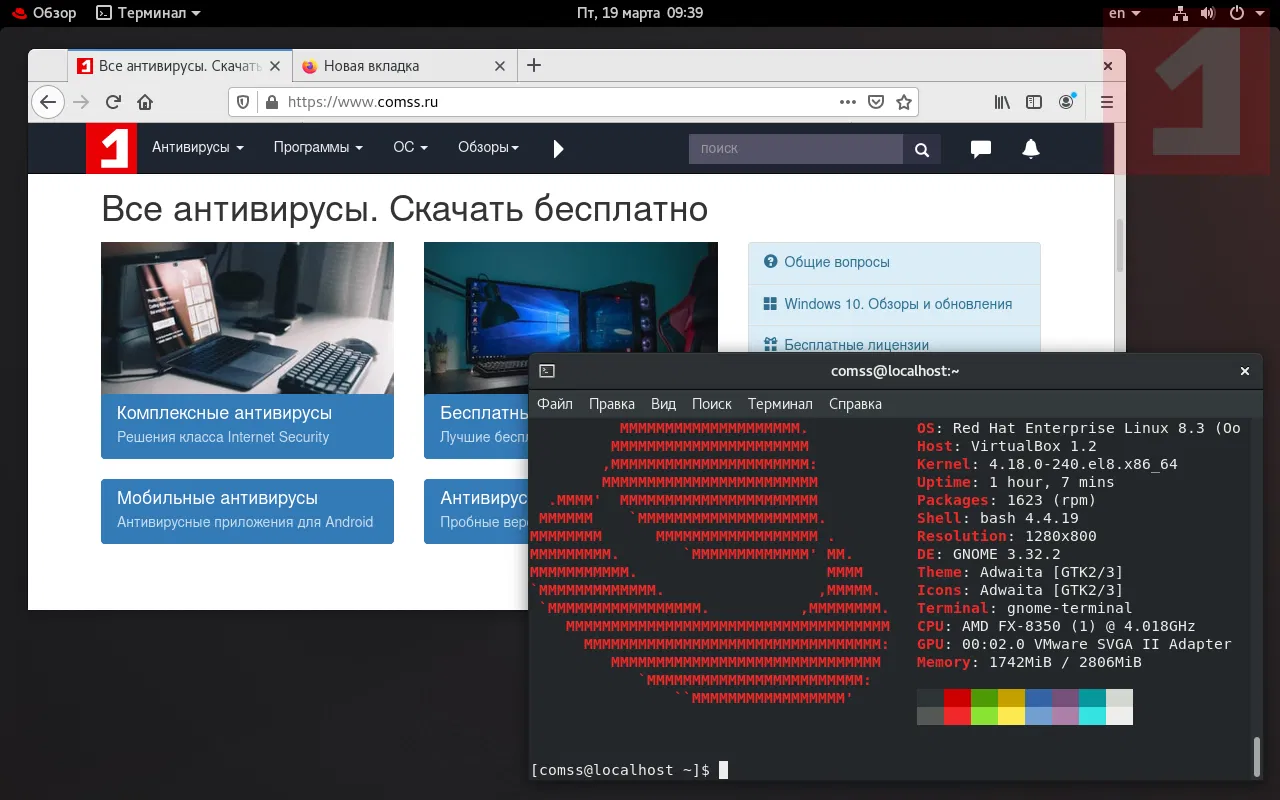The height and width of the screenshot is (800, 1280).
Task: Open the Файл menu in terminal
Action: pyautogui.click(x=555, y=404)
